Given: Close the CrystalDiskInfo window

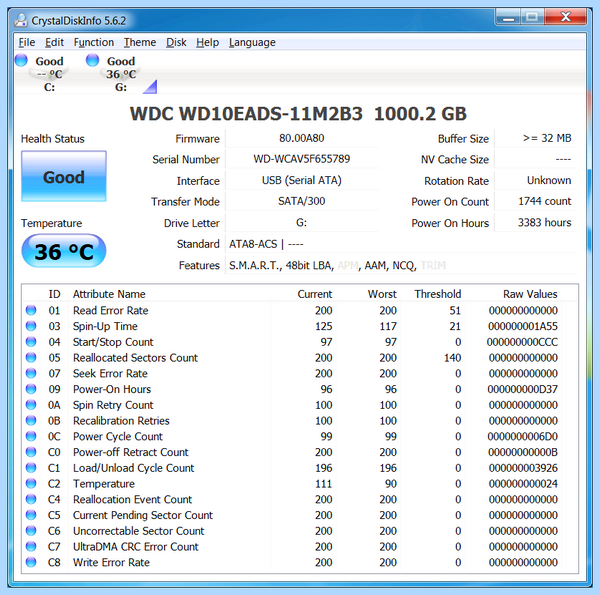Looking at the screenshot, I should 566,17.
